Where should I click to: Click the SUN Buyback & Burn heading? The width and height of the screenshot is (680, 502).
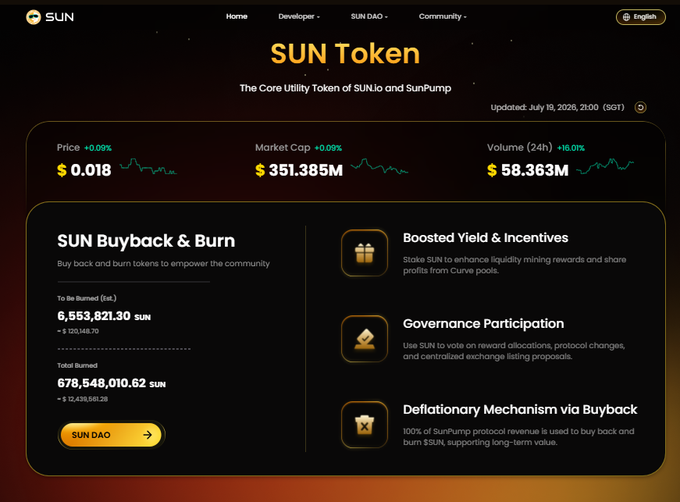[x=146, y=241]
